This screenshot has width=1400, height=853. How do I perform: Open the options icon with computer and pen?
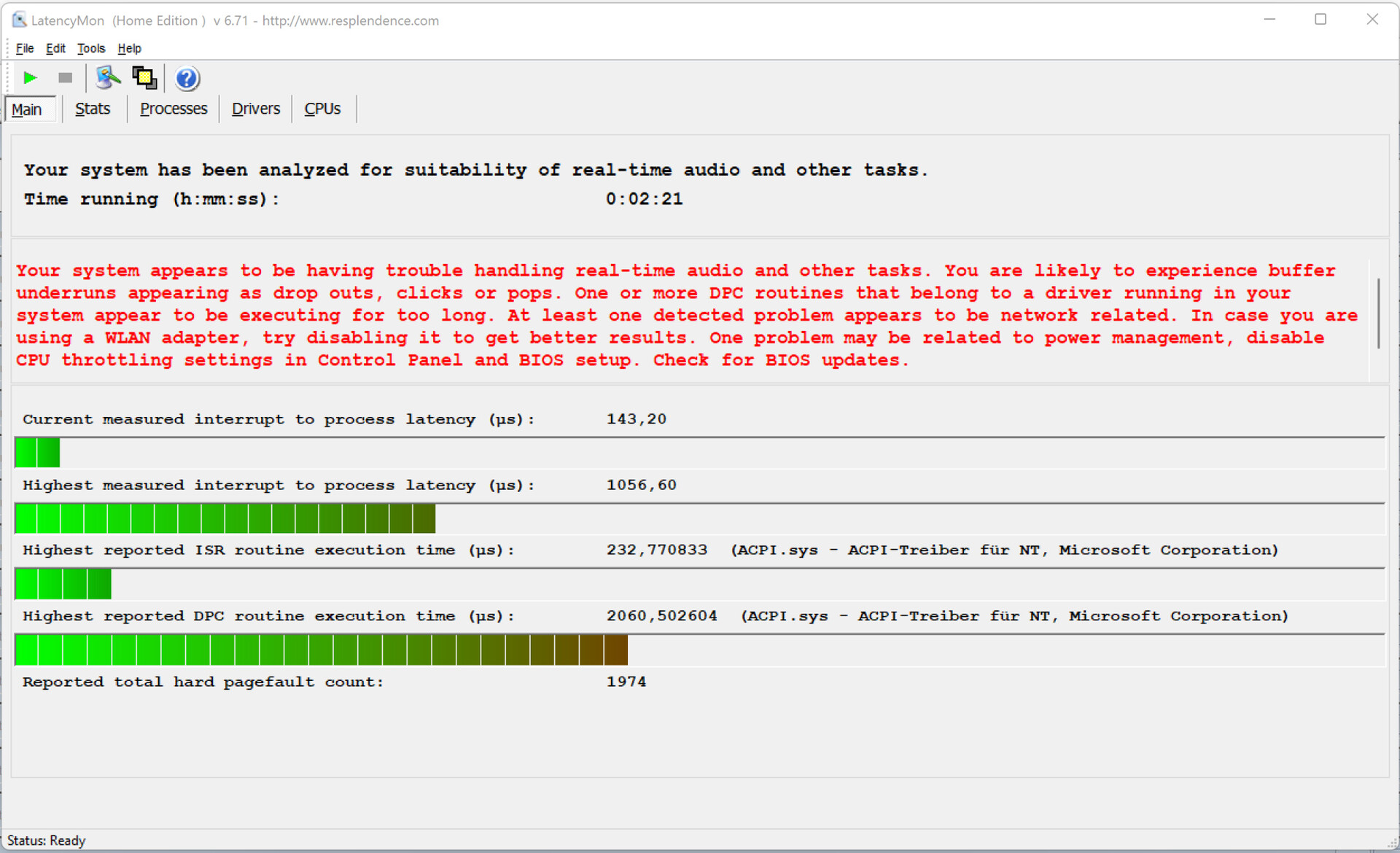point(108,77)
